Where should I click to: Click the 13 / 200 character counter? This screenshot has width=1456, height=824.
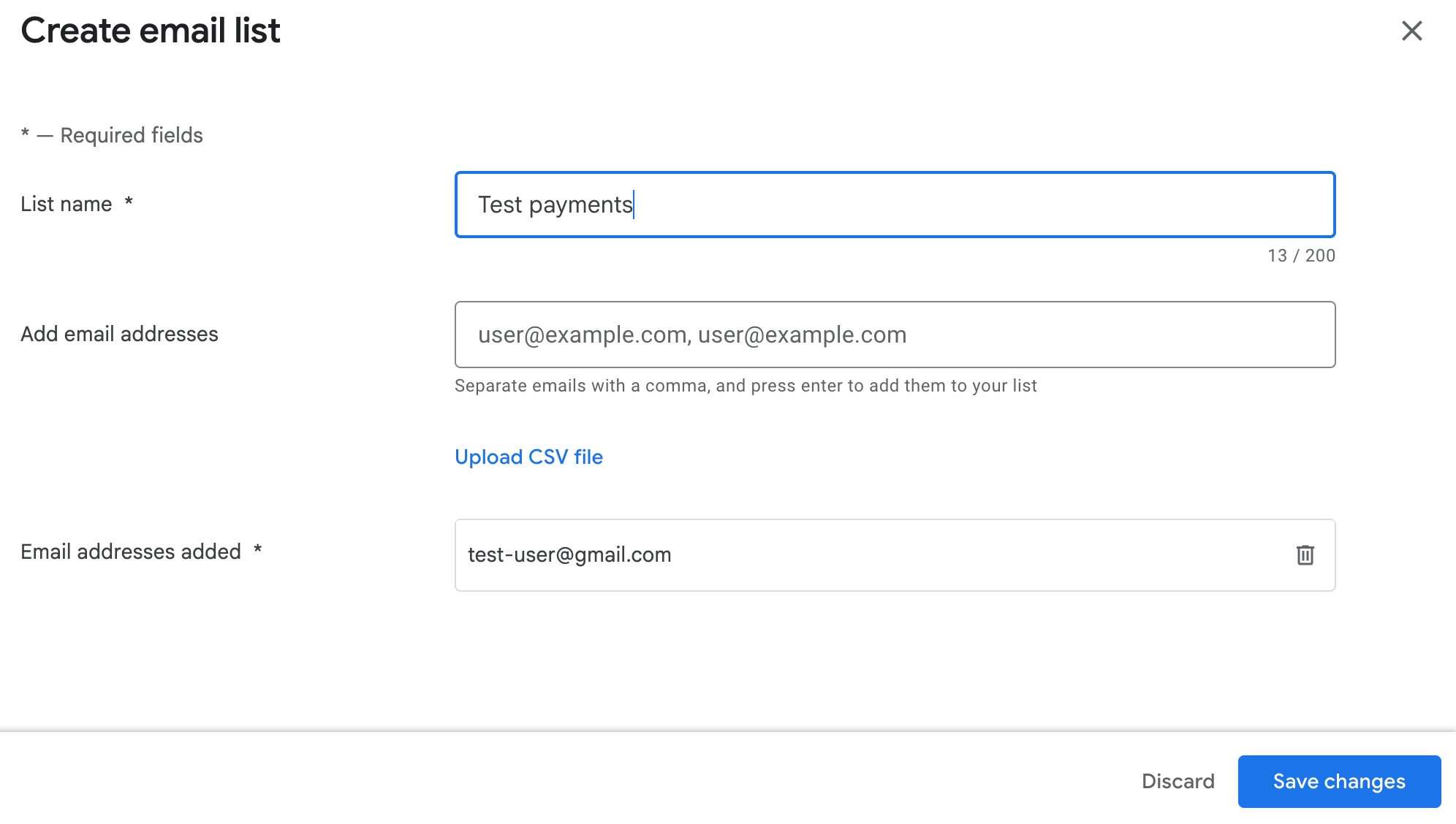[x=1301, y=256]
